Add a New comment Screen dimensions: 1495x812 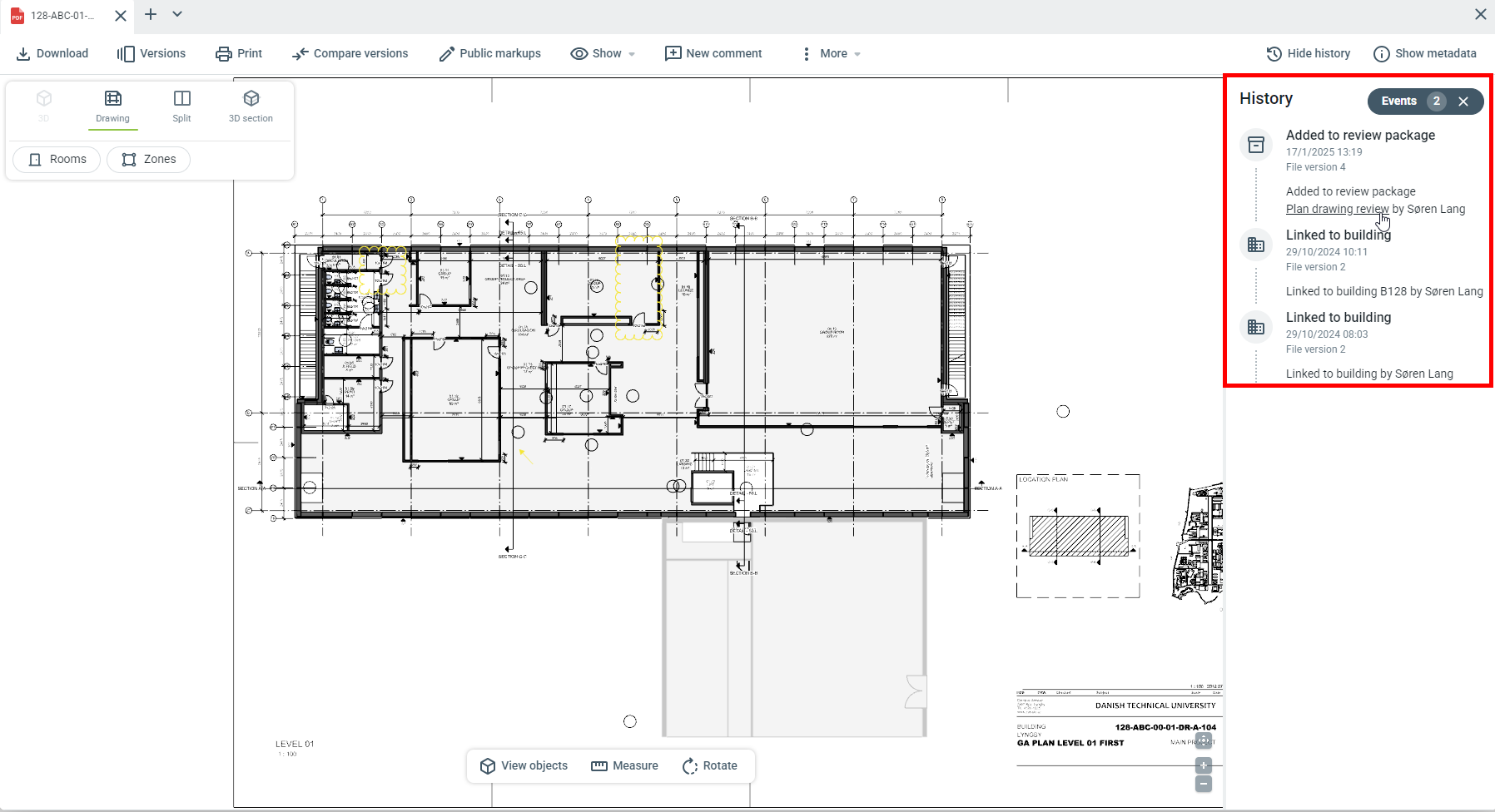click(x=713, y=54)
